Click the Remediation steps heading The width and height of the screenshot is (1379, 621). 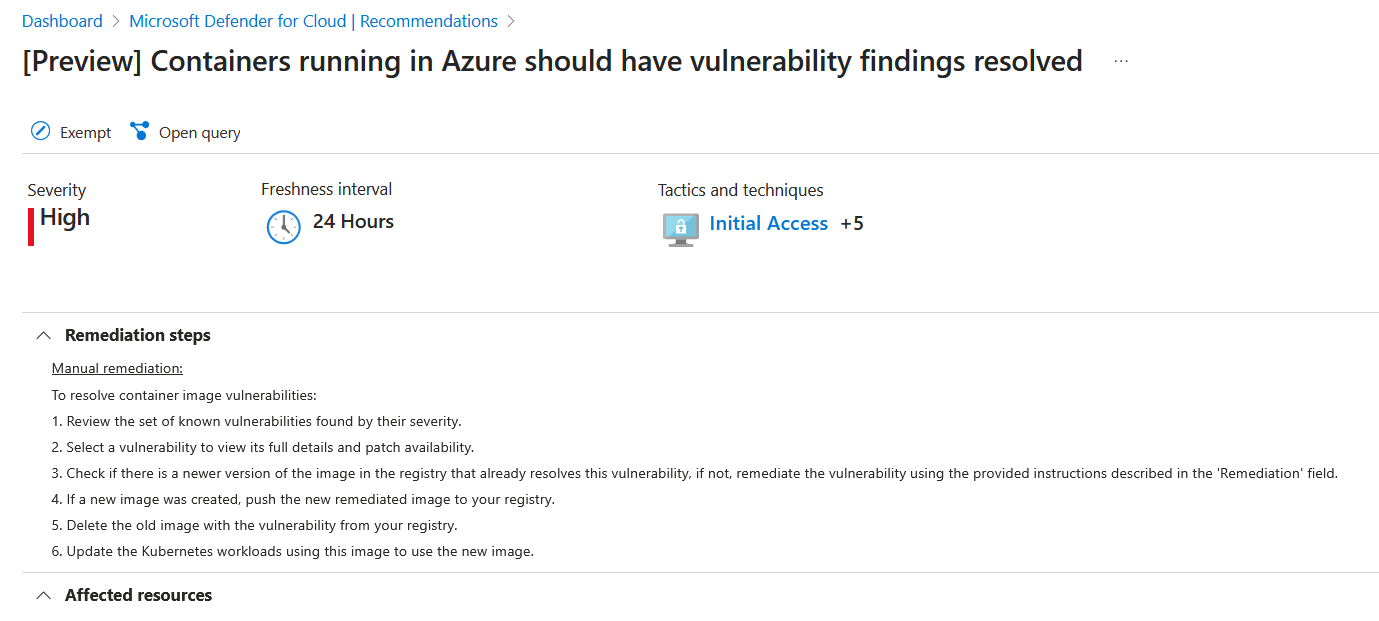coord(137,335)
